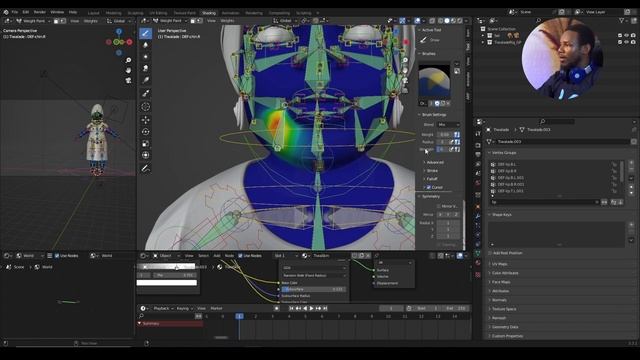Select the Transform tool

tap(145, 155)
